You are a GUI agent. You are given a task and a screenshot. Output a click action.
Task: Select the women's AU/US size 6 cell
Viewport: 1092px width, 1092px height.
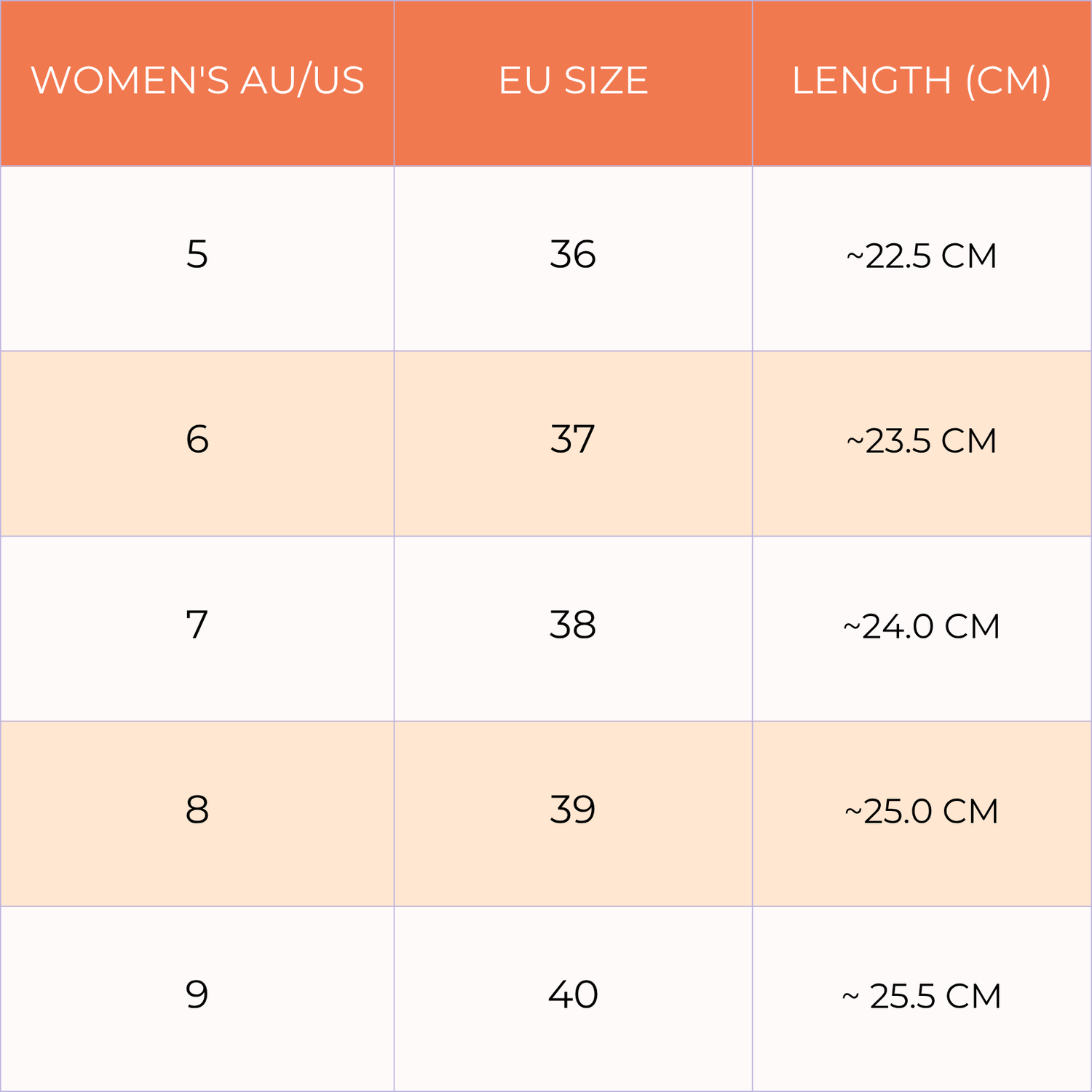(x=197, y=440)
